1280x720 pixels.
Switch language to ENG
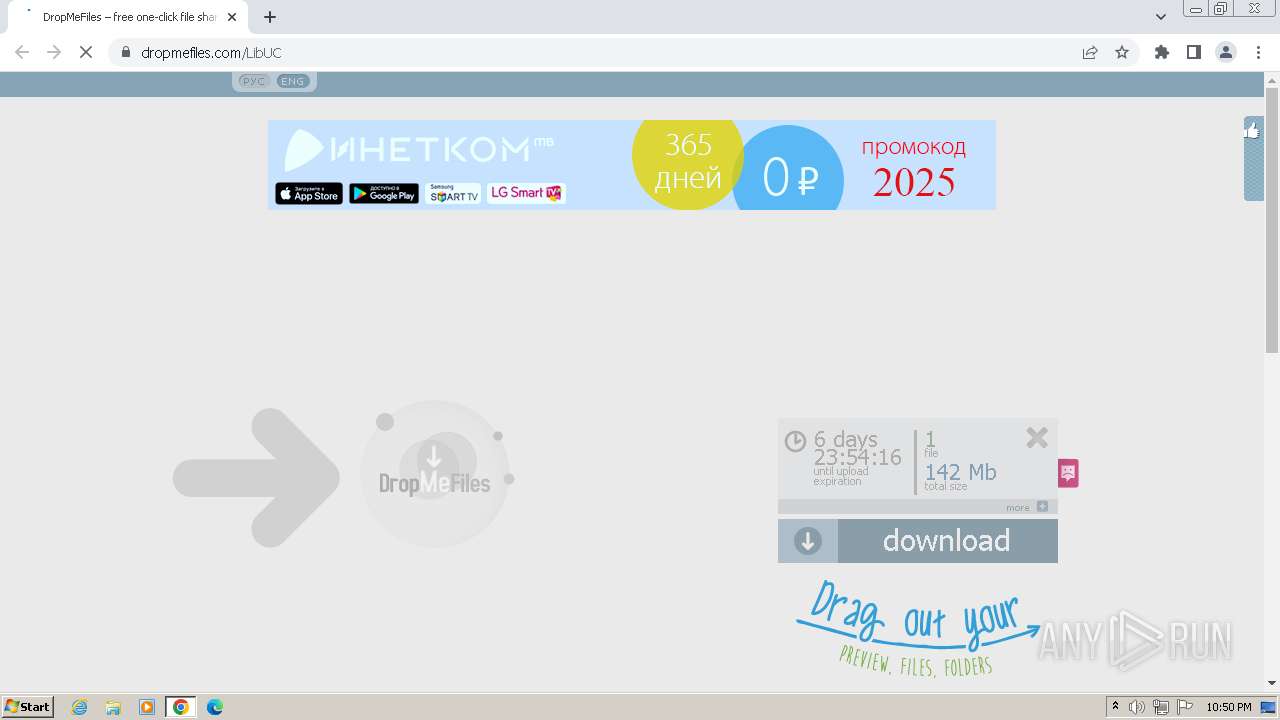(x=293, y=81)
